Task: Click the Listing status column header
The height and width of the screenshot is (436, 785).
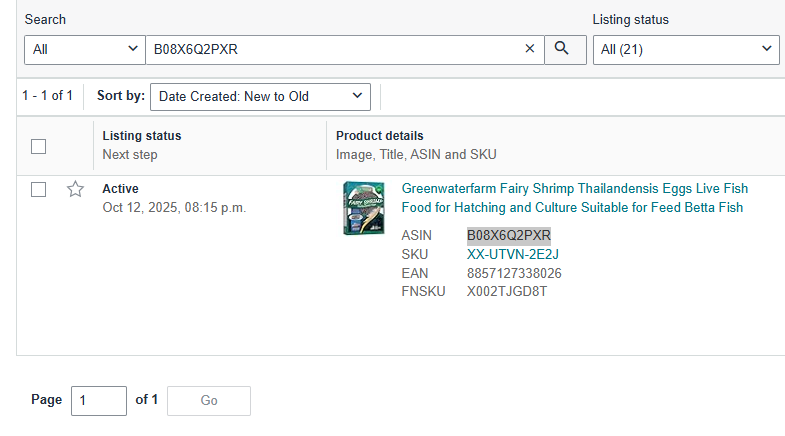Action: [x=142, y=136]
